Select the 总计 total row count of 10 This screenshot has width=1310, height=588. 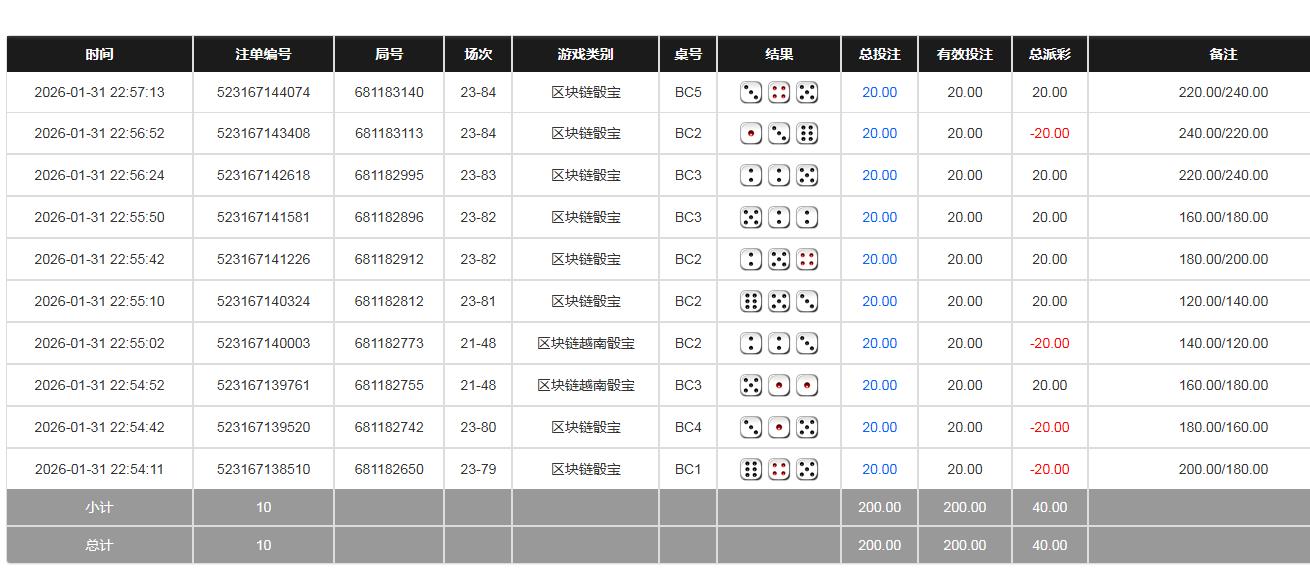coord(262,546)
